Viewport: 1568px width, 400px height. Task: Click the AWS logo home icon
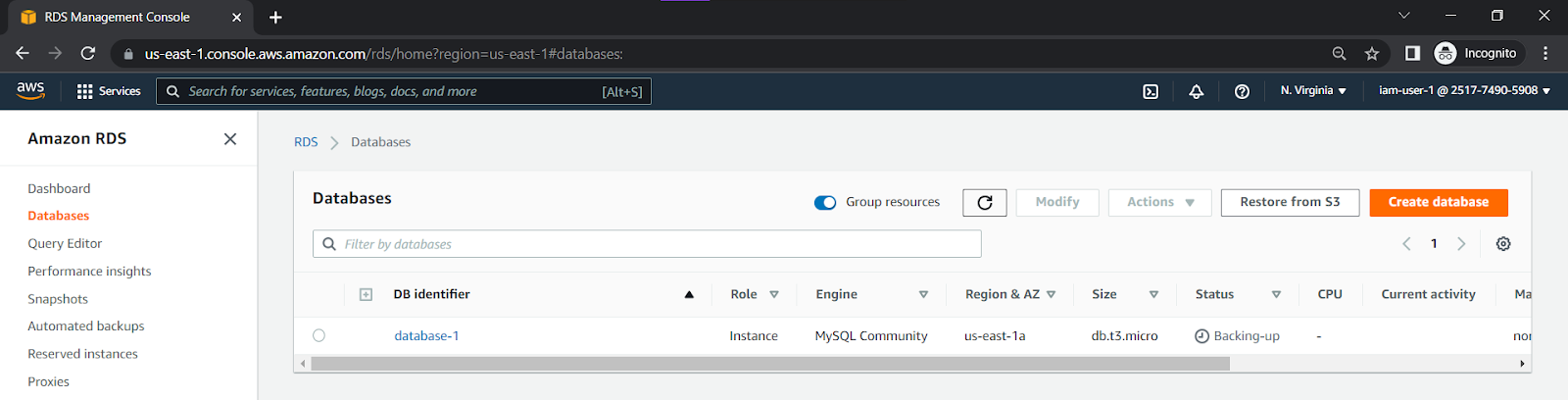[30, 90]
